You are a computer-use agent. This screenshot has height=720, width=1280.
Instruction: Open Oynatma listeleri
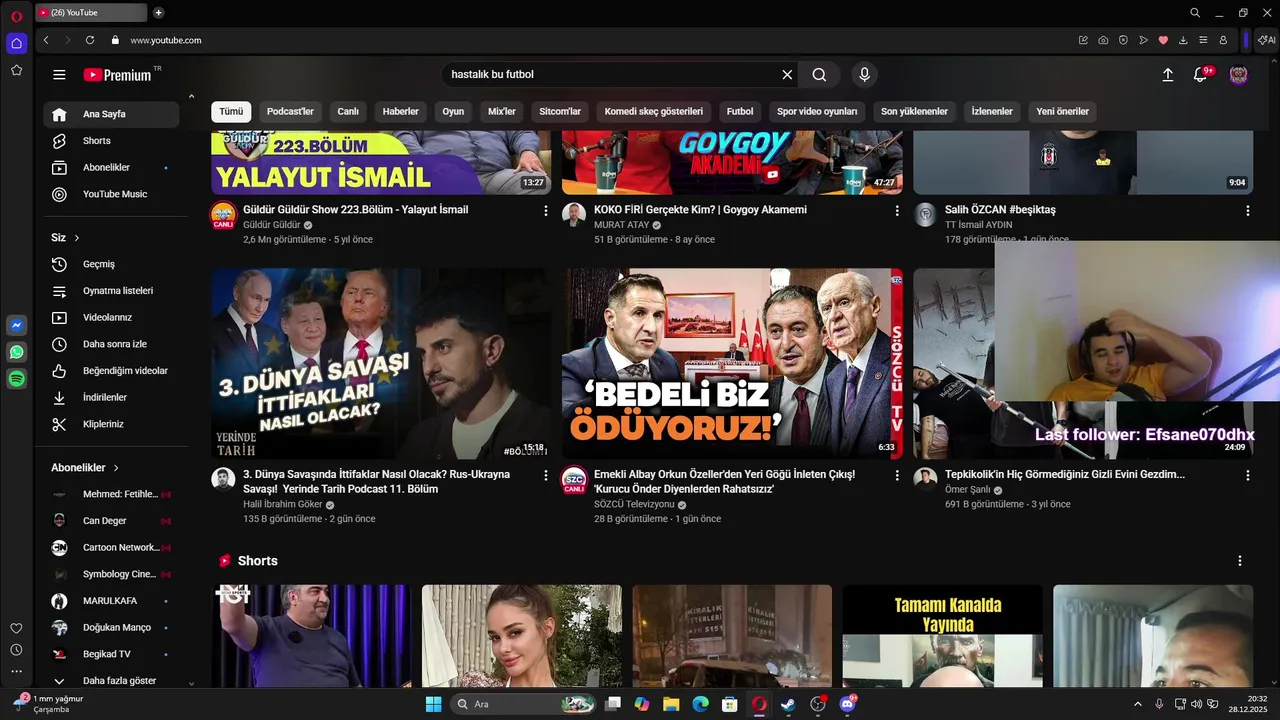[111, 291]
